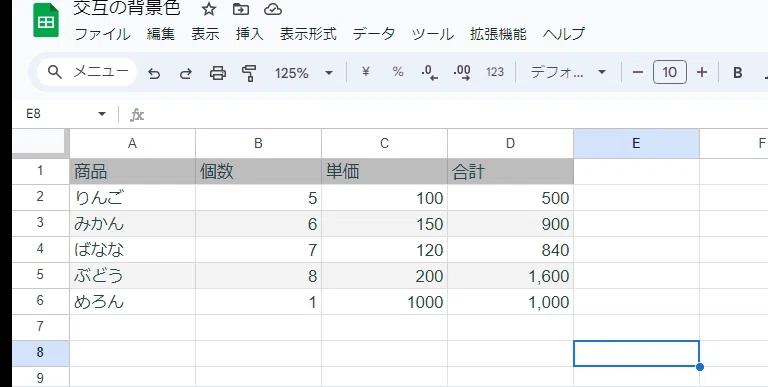Click the header cell 個数
Image resolution: width=768 pixels, height=387 pixels.
(258, 171)
